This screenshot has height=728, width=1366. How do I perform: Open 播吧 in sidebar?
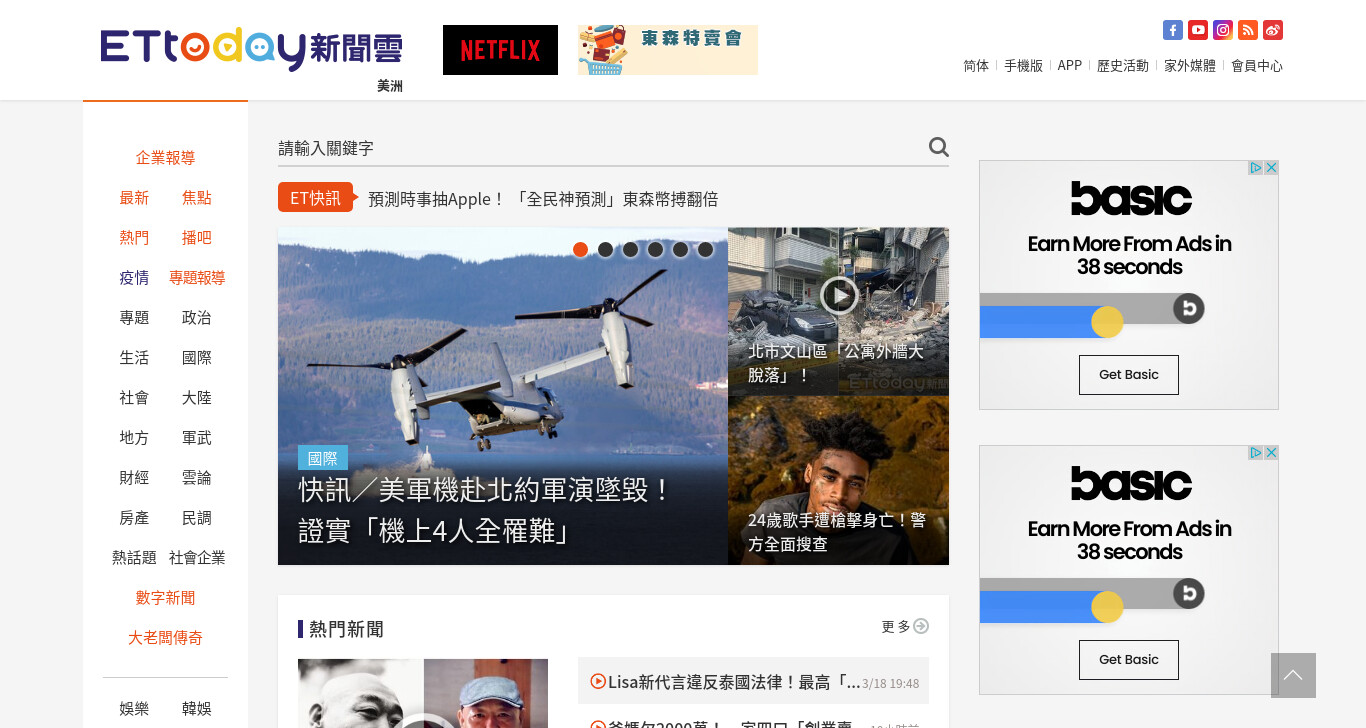point(197,238)
